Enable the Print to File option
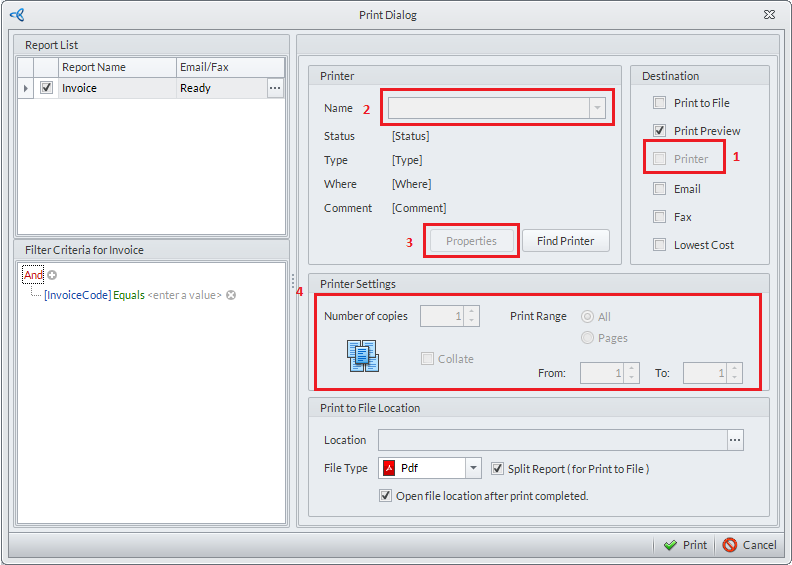Screen dimensions: 792x565 click(659, 103)
